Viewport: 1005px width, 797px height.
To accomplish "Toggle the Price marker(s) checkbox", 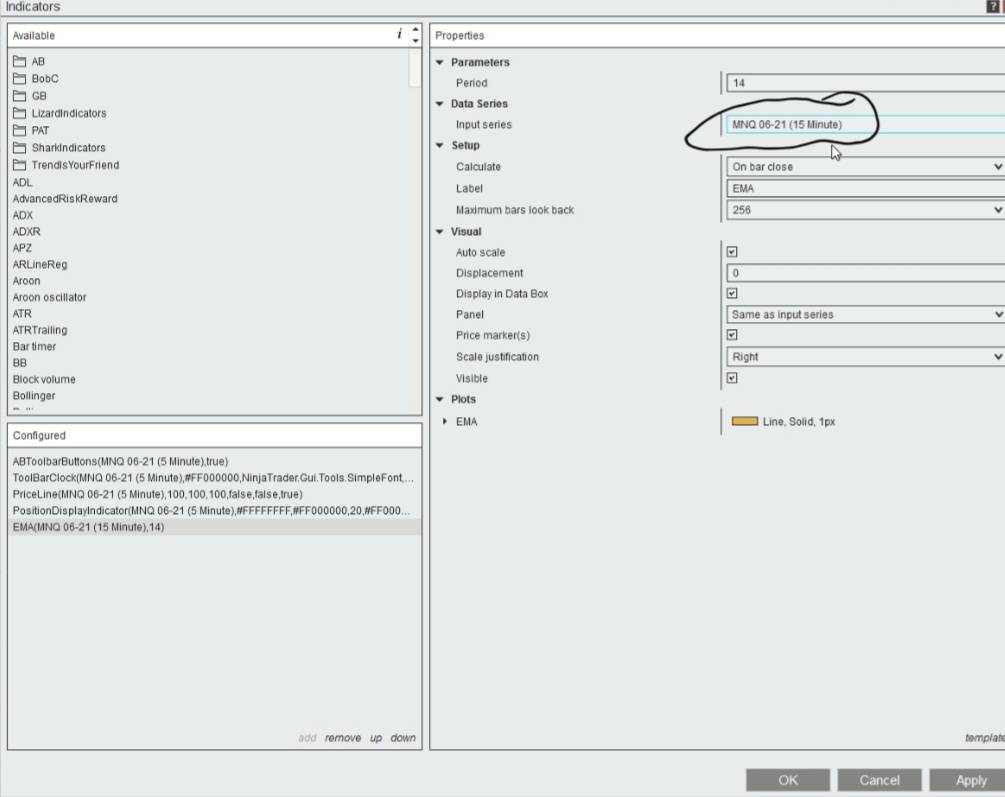I will pos(732,335).
